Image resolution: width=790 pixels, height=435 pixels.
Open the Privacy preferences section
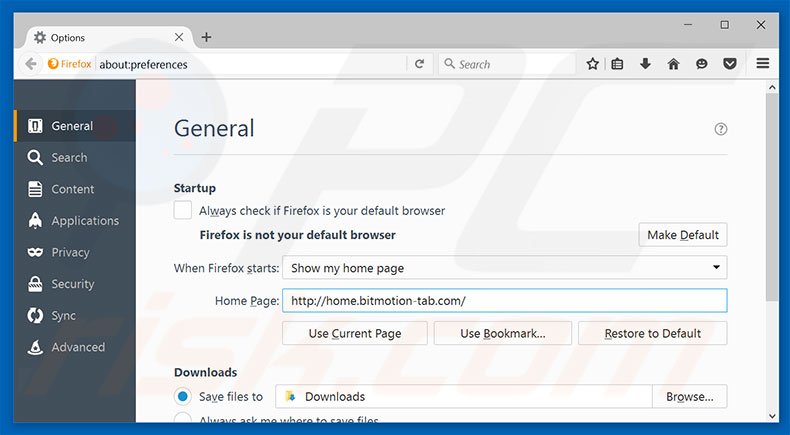(70, 253)
